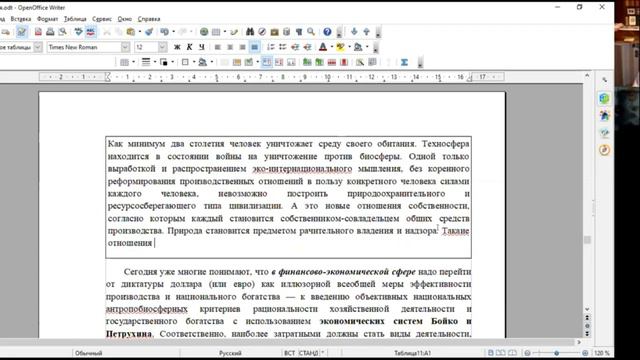This screenshot has height=360, width=640.
Task: Open Find & Replace binoculars
Action: point(250,32)
